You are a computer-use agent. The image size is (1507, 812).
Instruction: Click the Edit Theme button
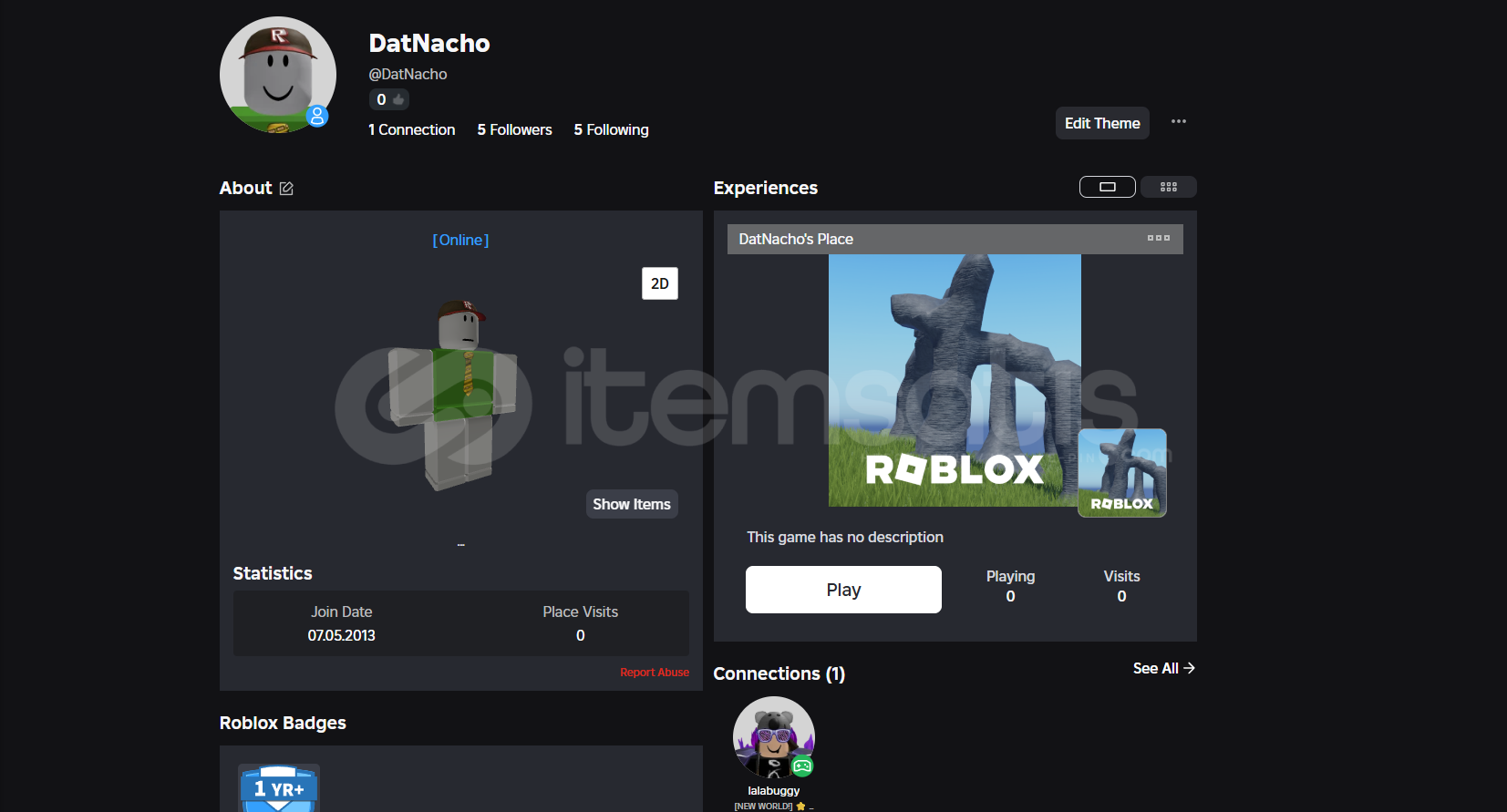click(1101, 123)
